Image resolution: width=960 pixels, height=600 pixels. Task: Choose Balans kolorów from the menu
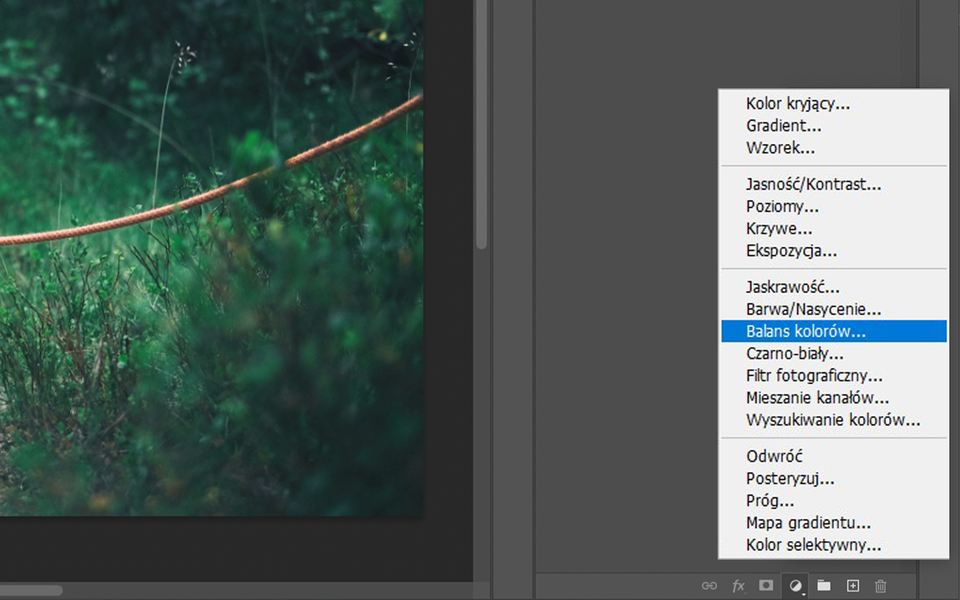pyautogui.click(x=806, y=331)
